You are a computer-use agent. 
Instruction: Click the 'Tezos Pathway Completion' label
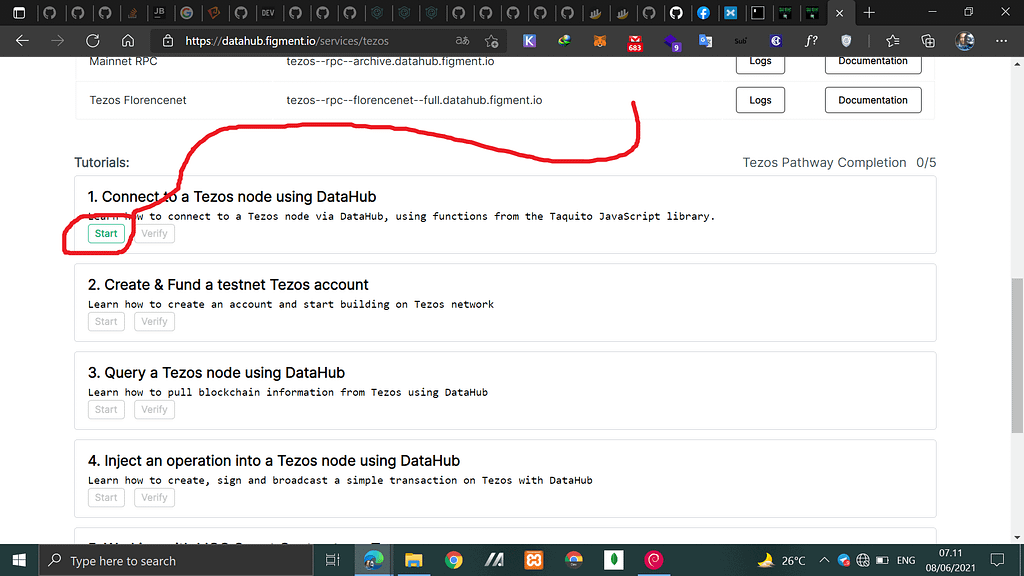pyautogui.click(x=824, y=163)
